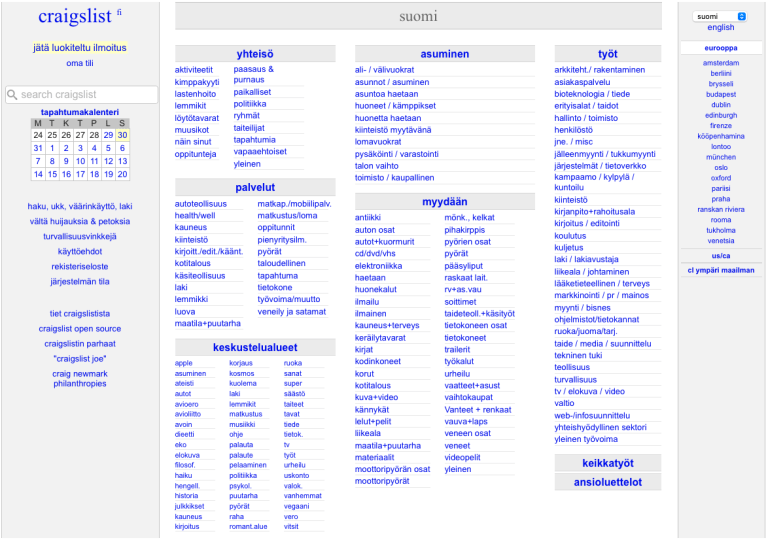This screenshot has height=540, width=768.
Task: Open romant.alue discussion forum link
Action: point(248,527)
